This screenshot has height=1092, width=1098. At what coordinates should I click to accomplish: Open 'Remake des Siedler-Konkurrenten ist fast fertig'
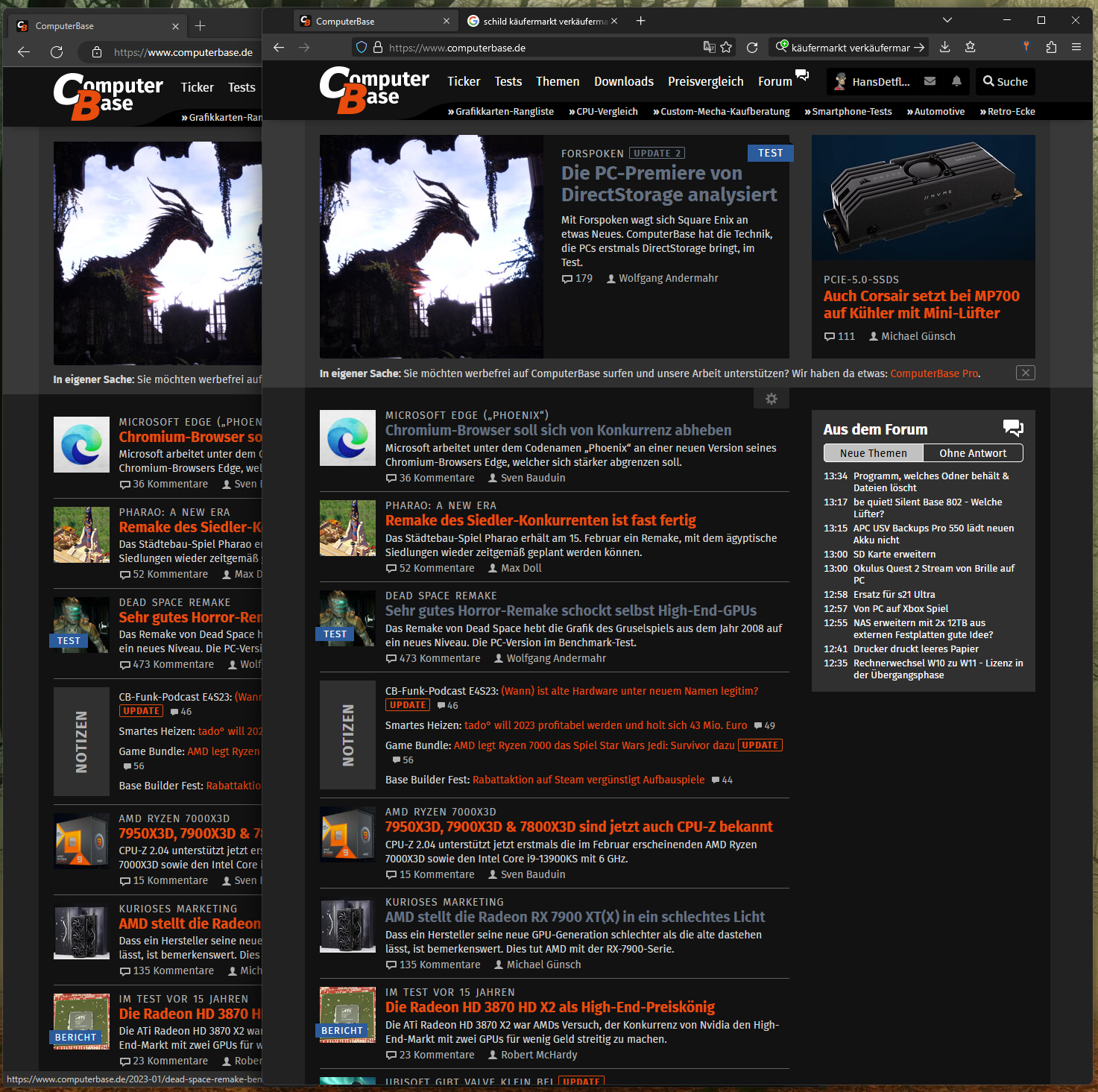click(540, 520)
